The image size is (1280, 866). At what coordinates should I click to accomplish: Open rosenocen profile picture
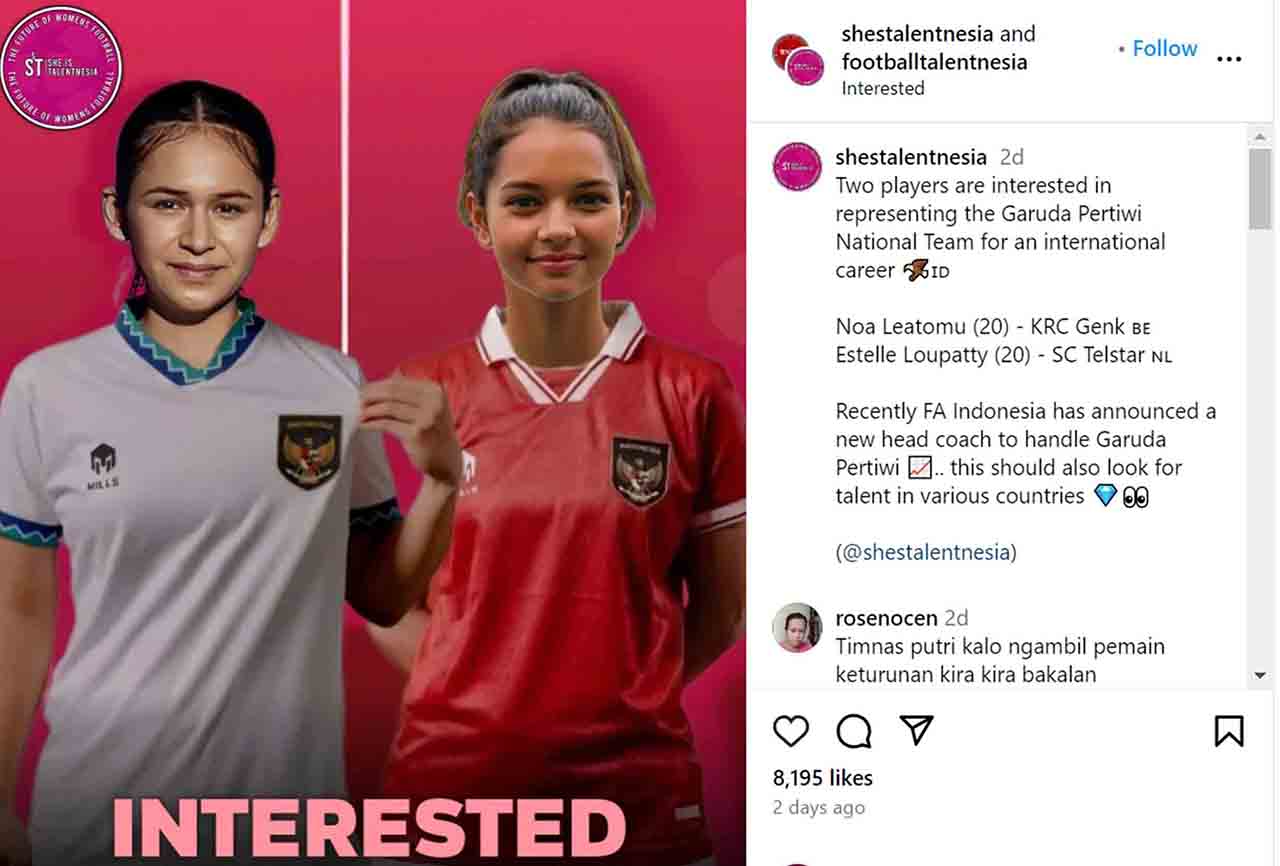(797, 627)
